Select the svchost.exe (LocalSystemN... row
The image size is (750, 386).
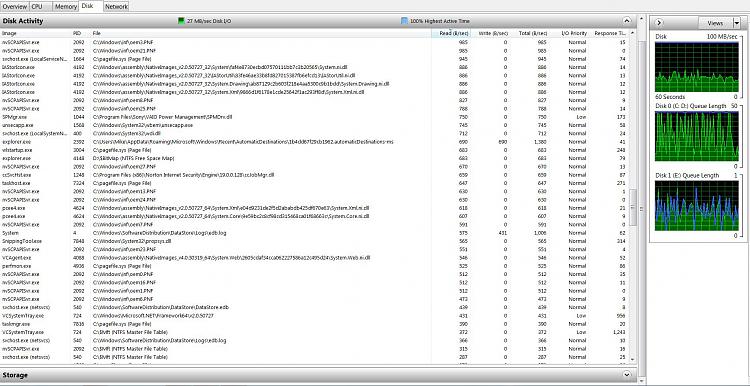pos(315,133)
